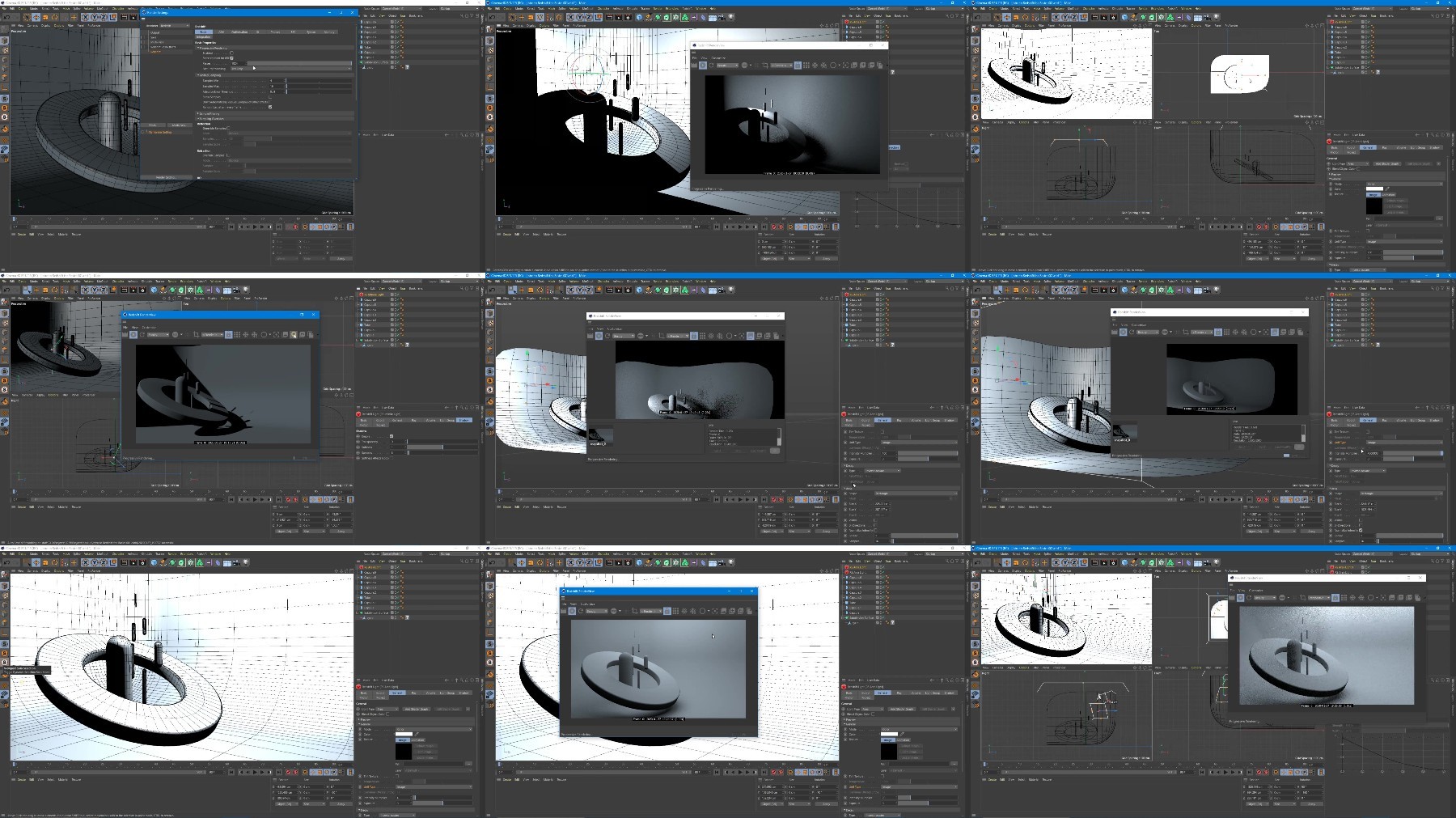Toggle Show Samples checkbox in Render Settings
Viewport: 1456px width, 818px height.
click(270, 97)
